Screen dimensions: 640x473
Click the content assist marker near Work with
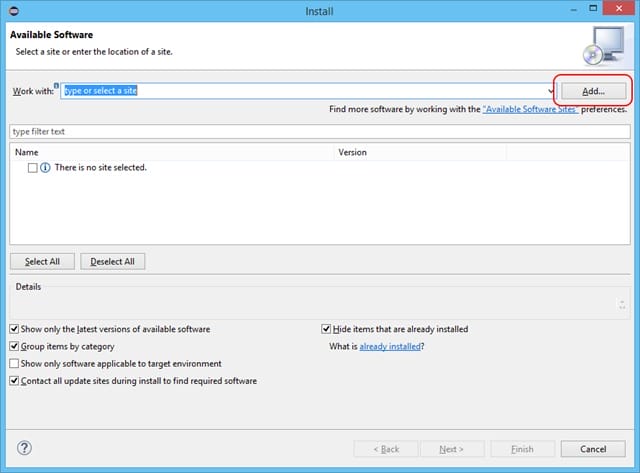point(56,85)
